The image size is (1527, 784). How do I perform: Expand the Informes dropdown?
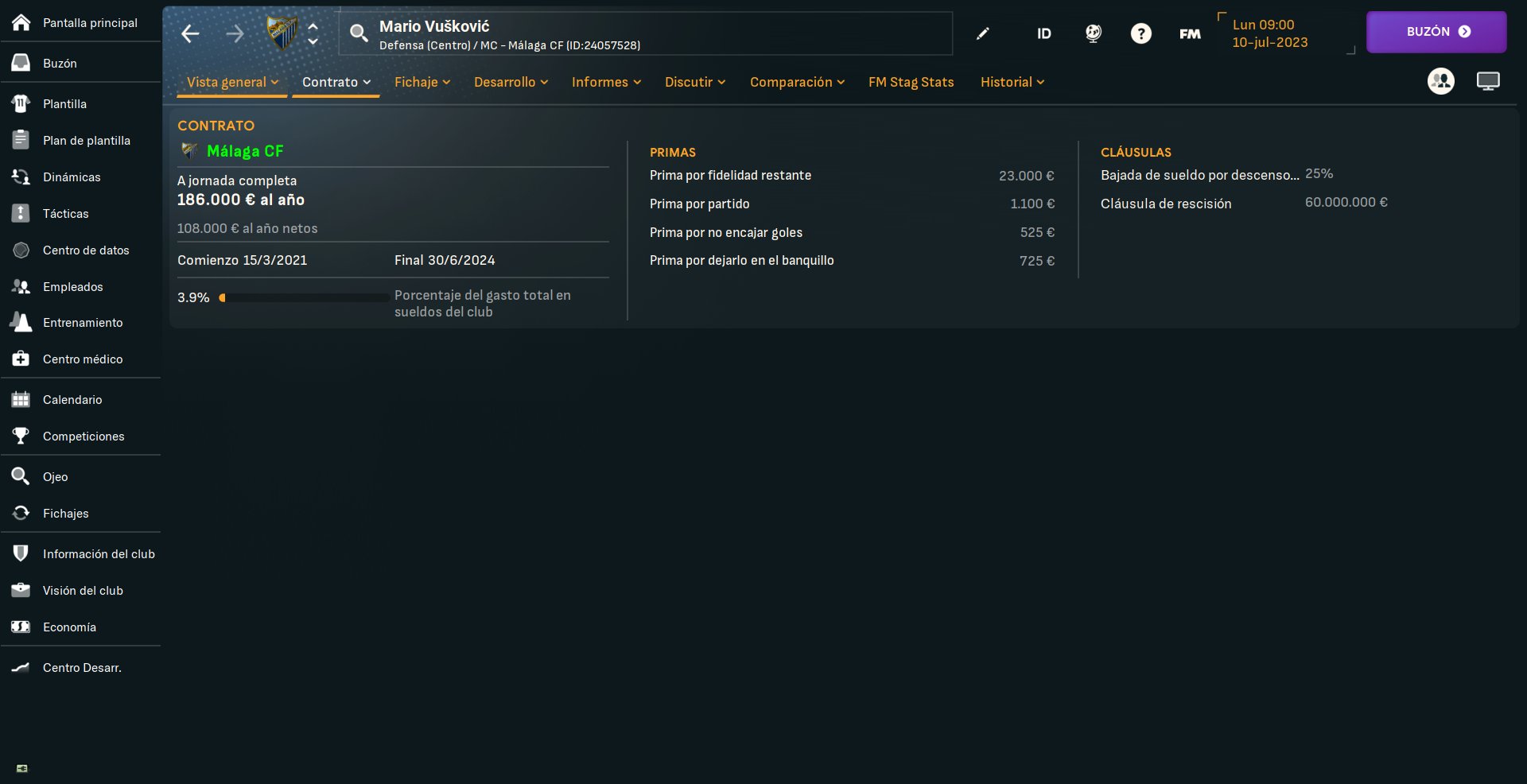point(606,82)
